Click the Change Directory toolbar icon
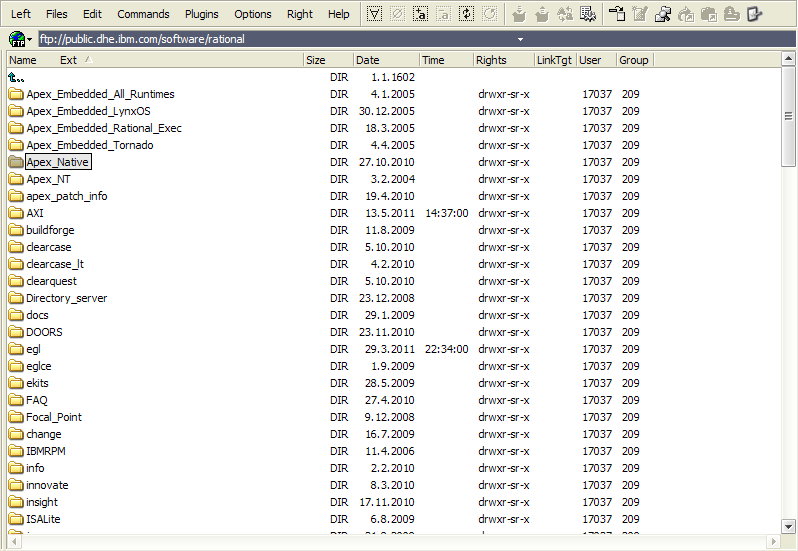The height and width of the screenshot is (551, 798). point(617,14)
